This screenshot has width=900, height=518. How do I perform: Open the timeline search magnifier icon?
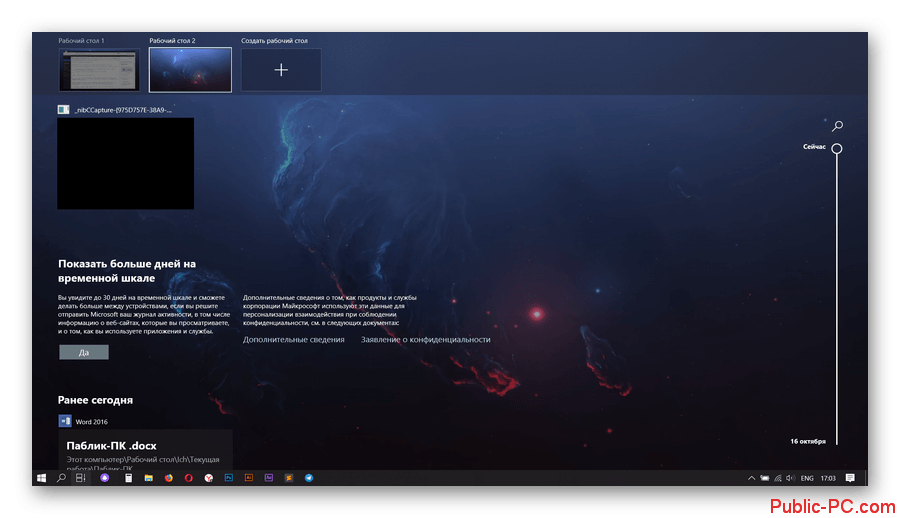click(x=837, y=126)
